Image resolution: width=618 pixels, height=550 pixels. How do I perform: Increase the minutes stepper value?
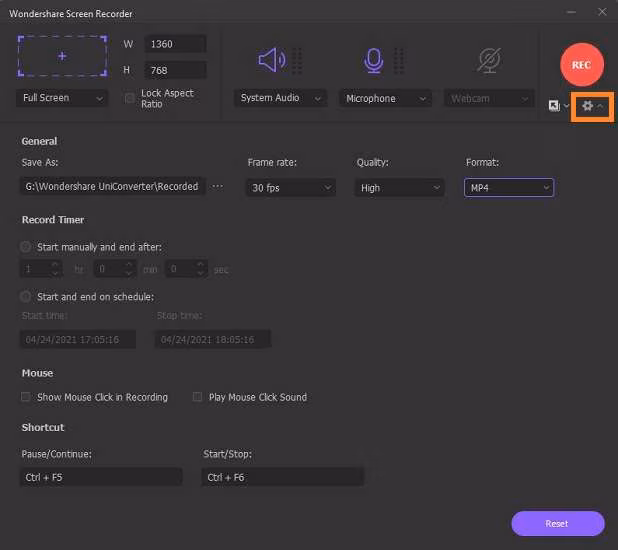point(128,264)
